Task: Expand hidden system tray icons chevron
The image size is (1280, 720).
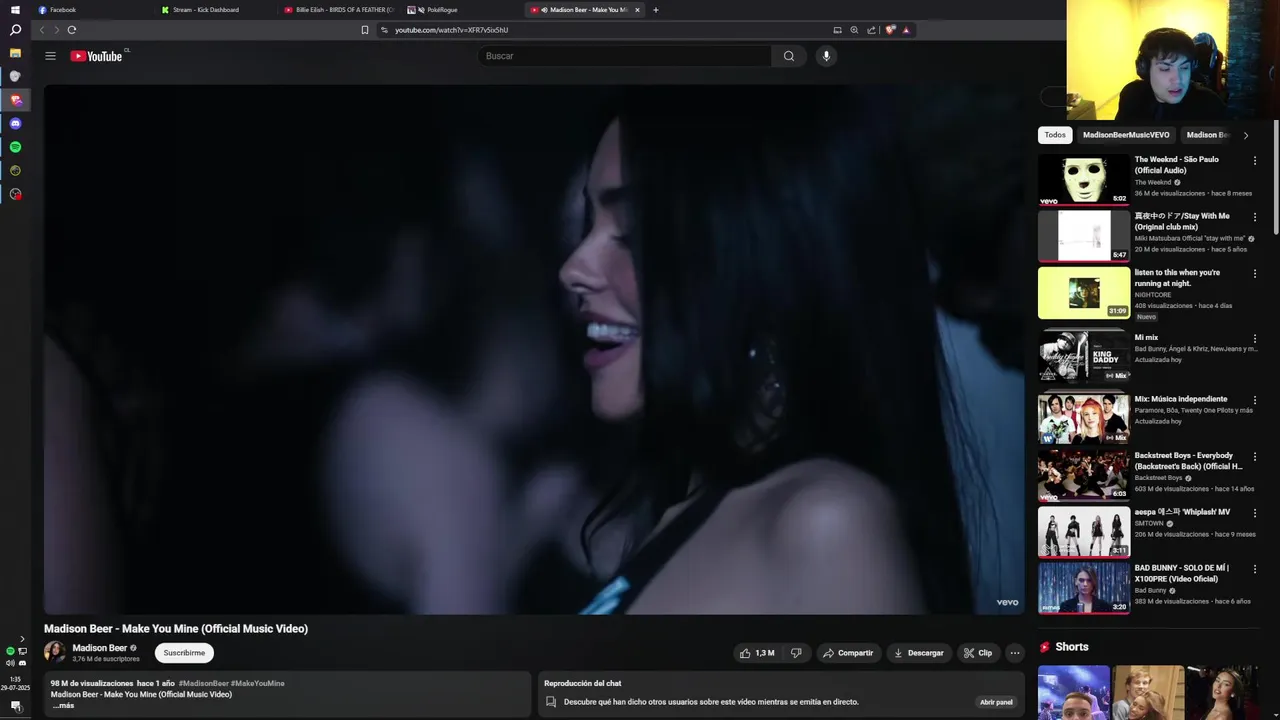Action: coord(22,639)
